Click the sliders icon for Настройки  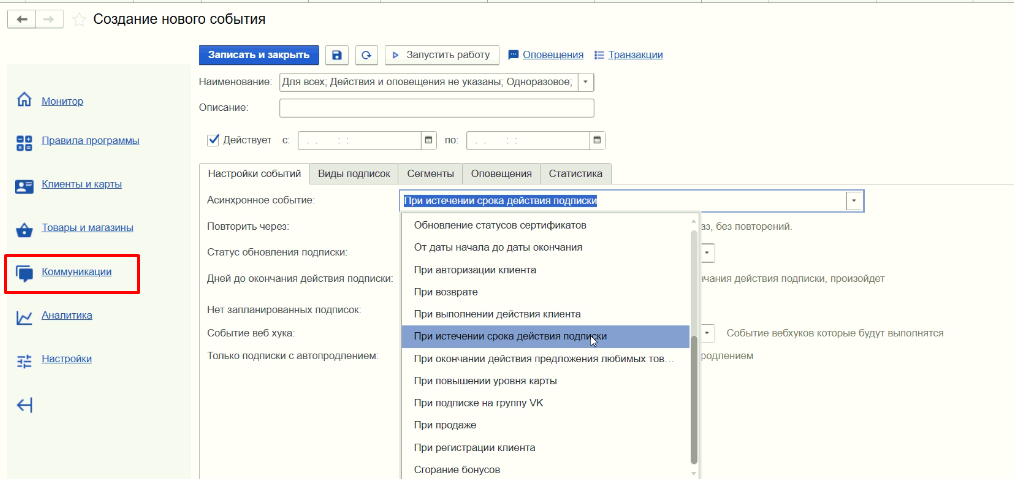[x=24, y=361]
